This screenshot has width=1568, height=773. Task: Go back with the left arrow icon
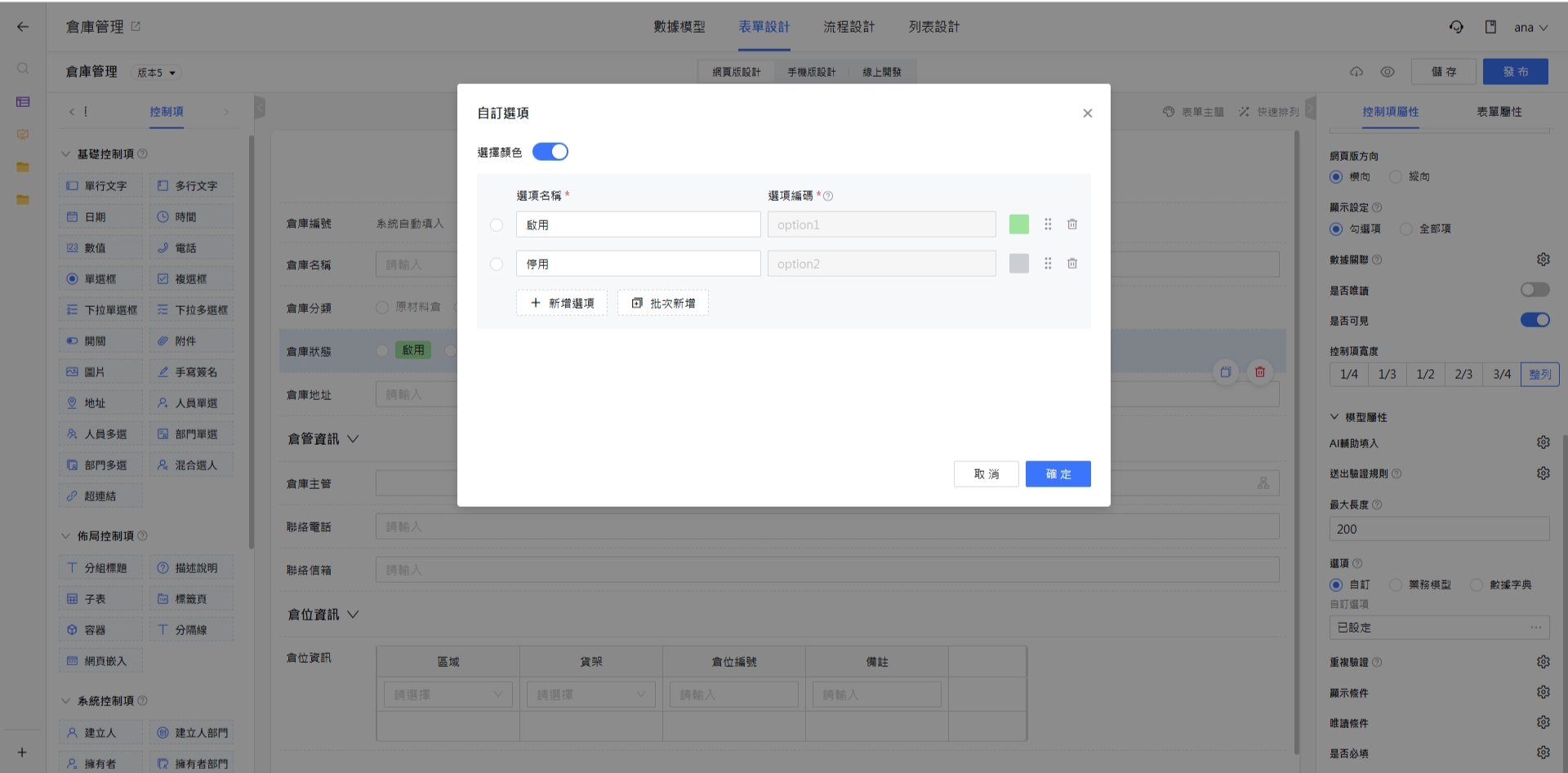[23, 27]
